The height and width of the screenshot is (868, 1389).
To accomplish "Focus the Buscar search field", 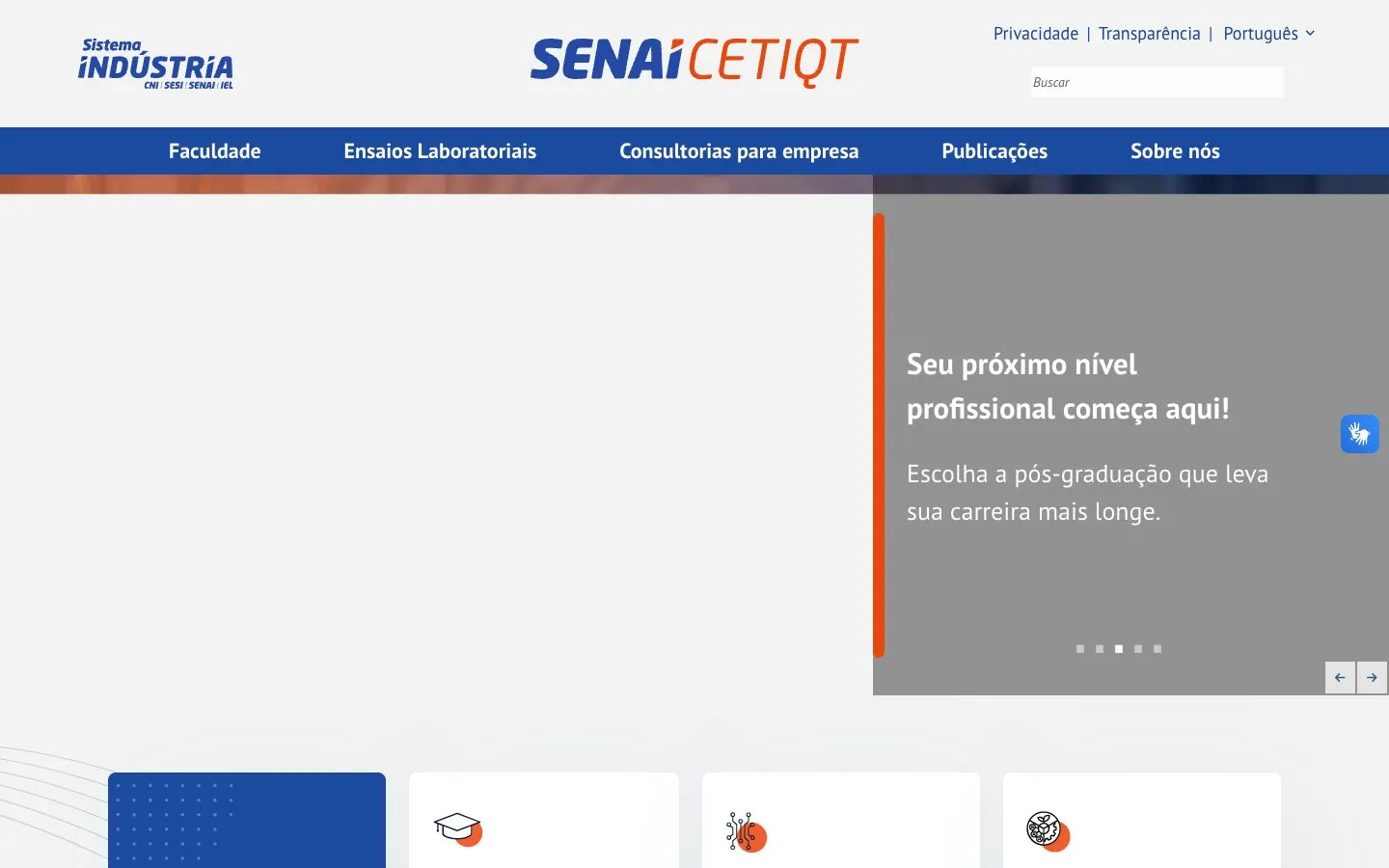I will 1157,82.
